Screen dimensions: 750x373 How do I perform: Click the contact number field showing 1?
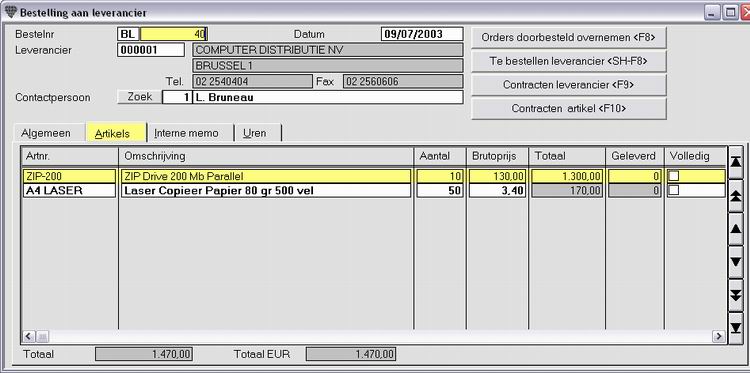(177, 97)
